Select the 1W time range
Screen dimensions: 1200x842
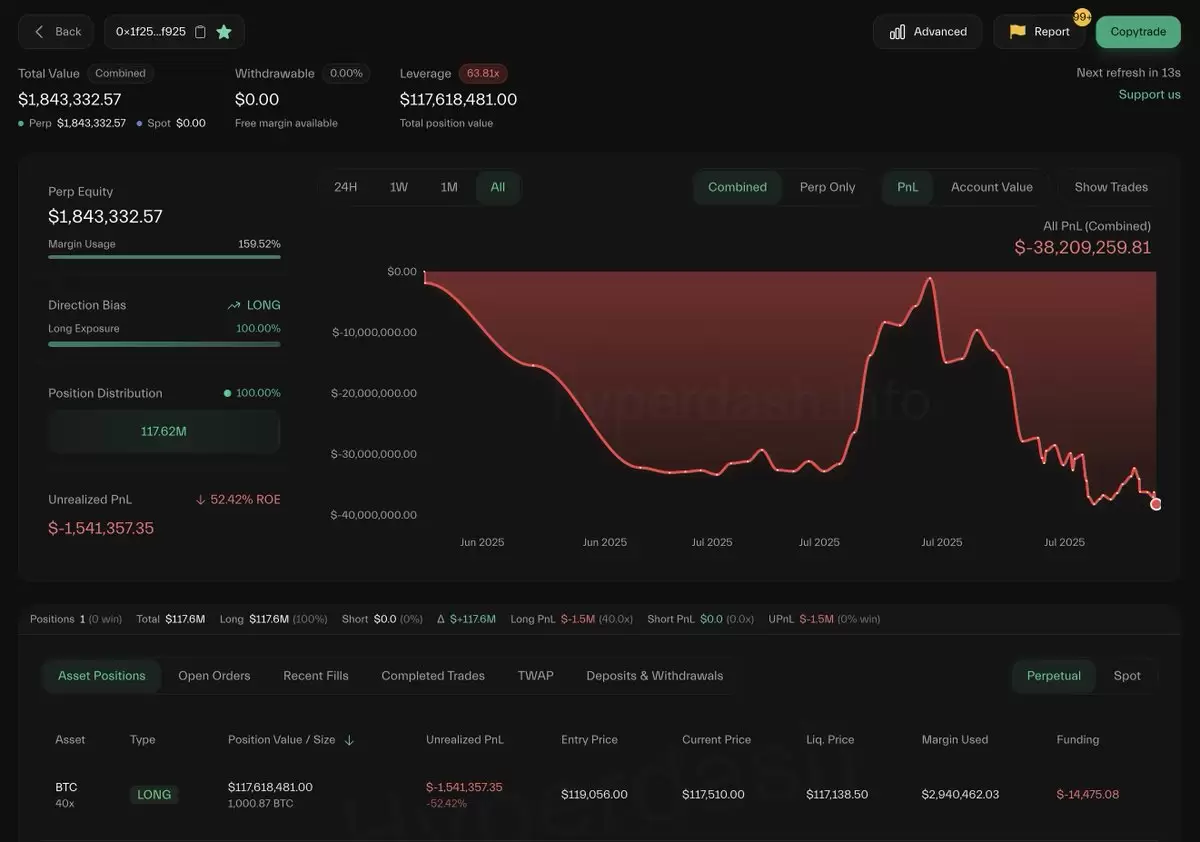click(x=398, y=187)
